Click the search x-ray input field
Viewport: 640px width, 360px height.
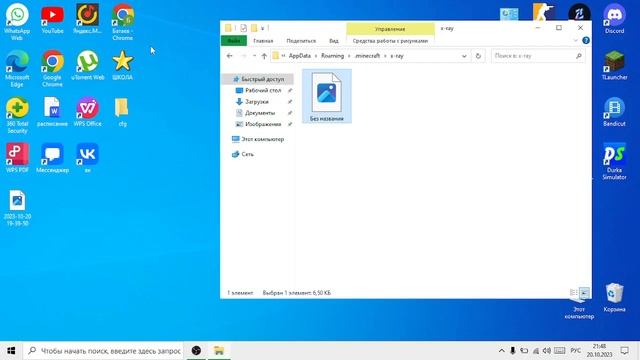(x=538, y=56)
